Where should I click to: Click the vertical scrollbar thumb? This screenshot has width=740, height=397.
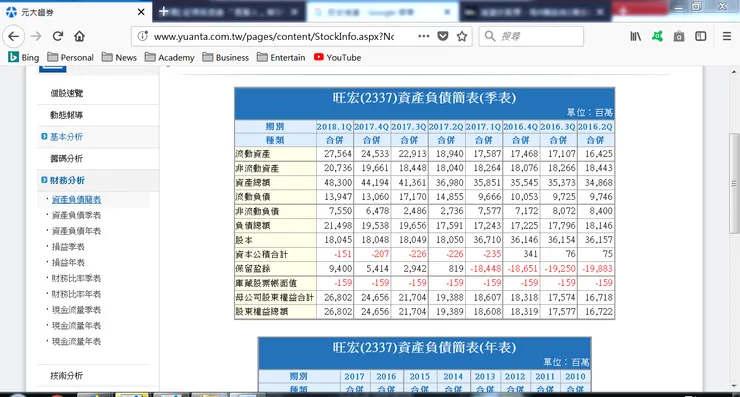[734, 184]
